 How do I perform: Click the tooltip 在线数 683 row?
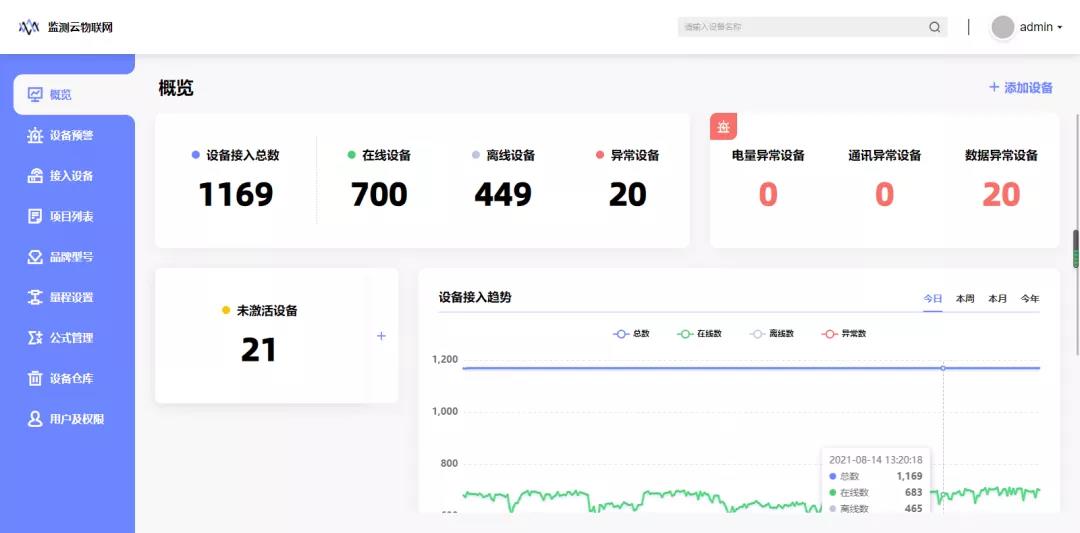(875, 492)
